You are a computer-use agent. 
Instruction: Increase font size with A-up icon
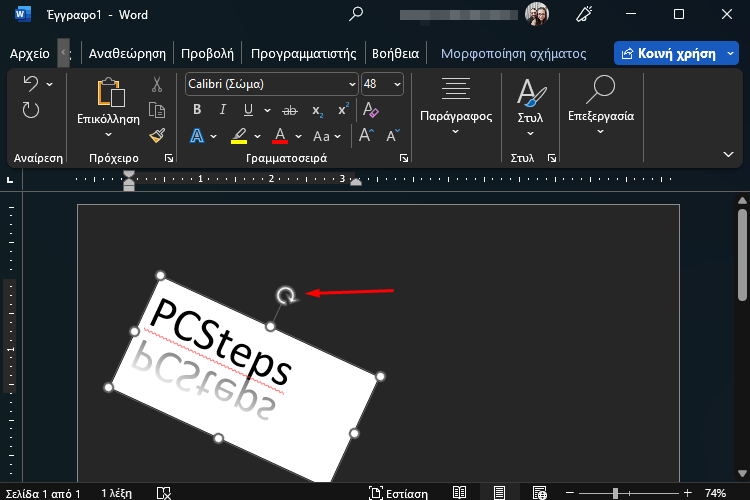coord(366,135)
